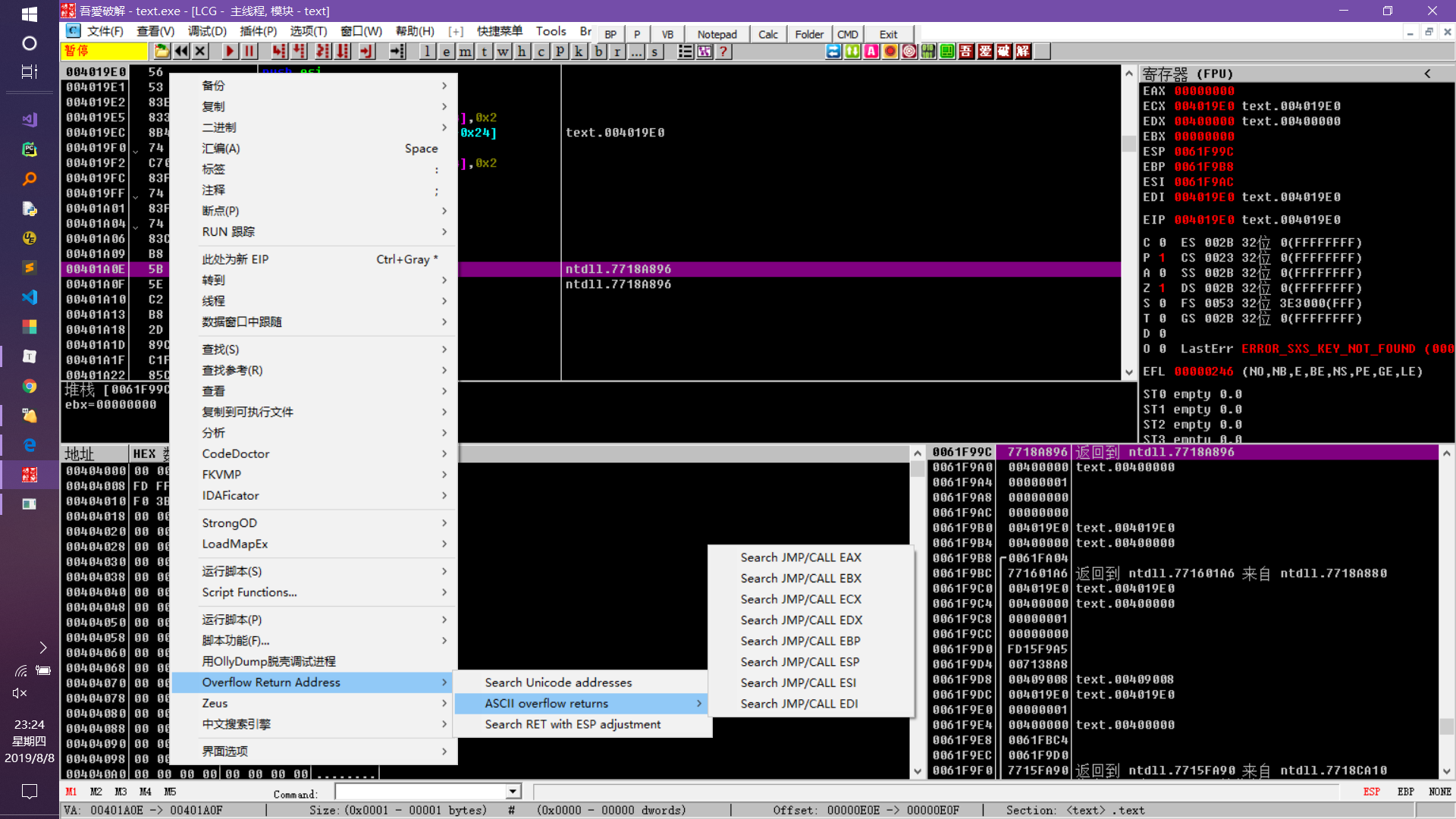
Task: Open the References window with the 'r' button
Action: click(x=617, y=51)
